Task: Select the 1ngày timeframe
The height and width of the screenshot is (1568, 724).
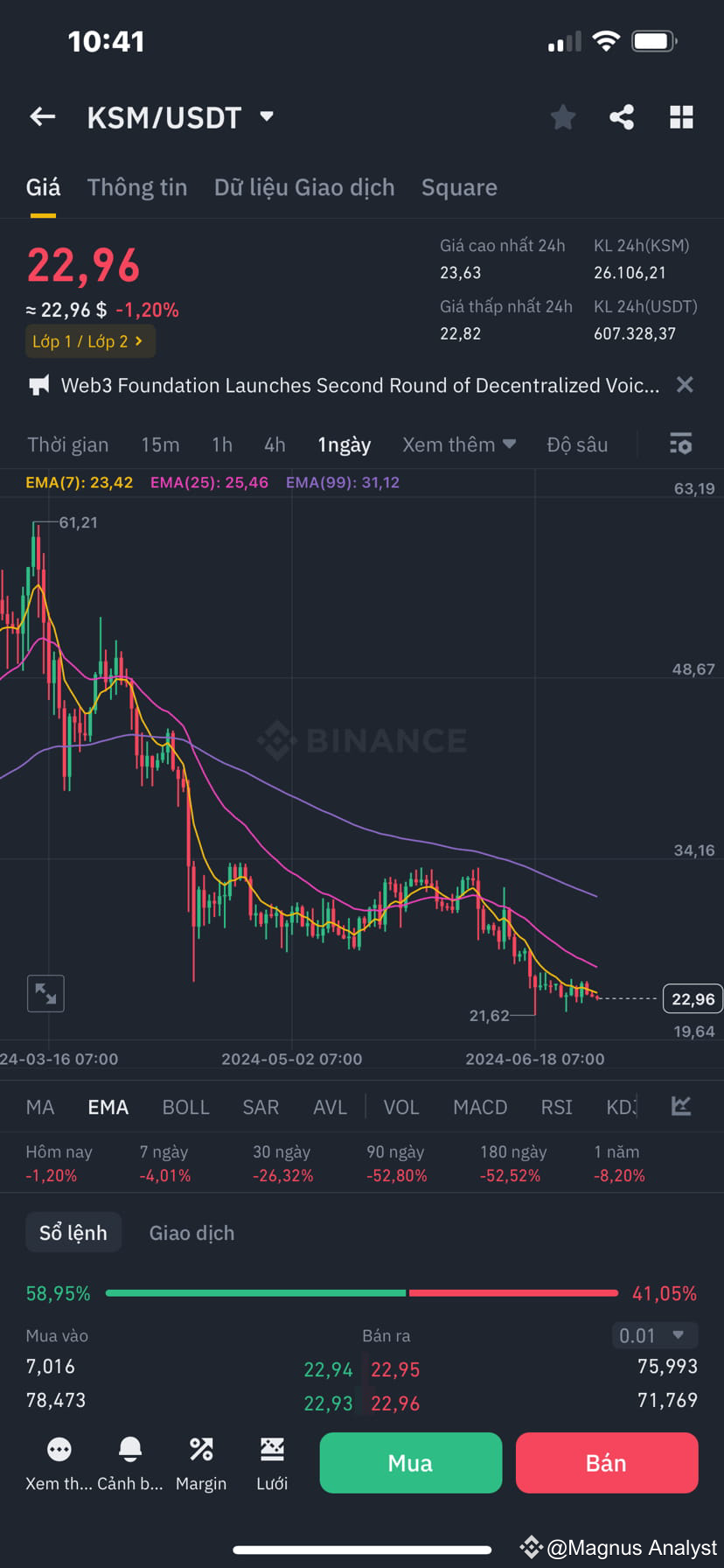Action: tap(345, 444)
